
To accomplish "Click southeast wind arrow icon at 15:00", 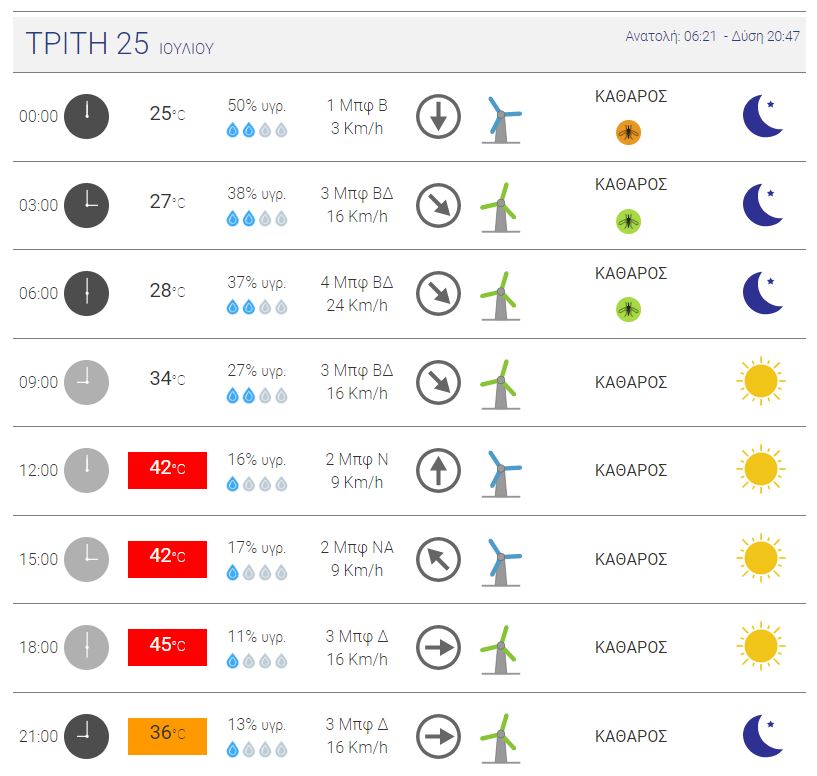I will tap(438, 559).
